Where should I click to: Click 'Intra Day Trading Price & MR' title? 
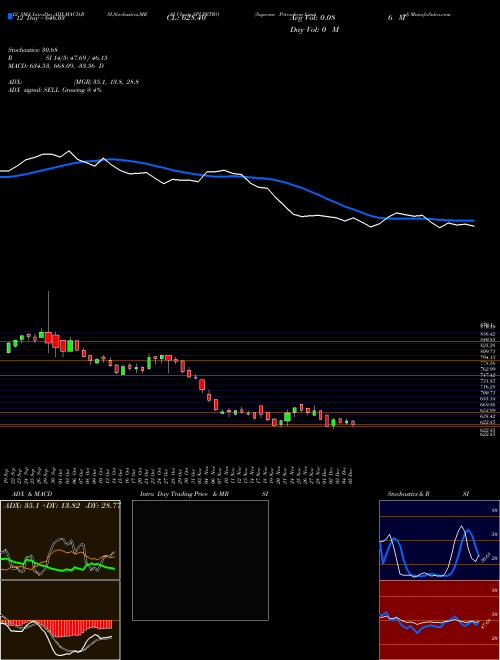tap(184, 494)
